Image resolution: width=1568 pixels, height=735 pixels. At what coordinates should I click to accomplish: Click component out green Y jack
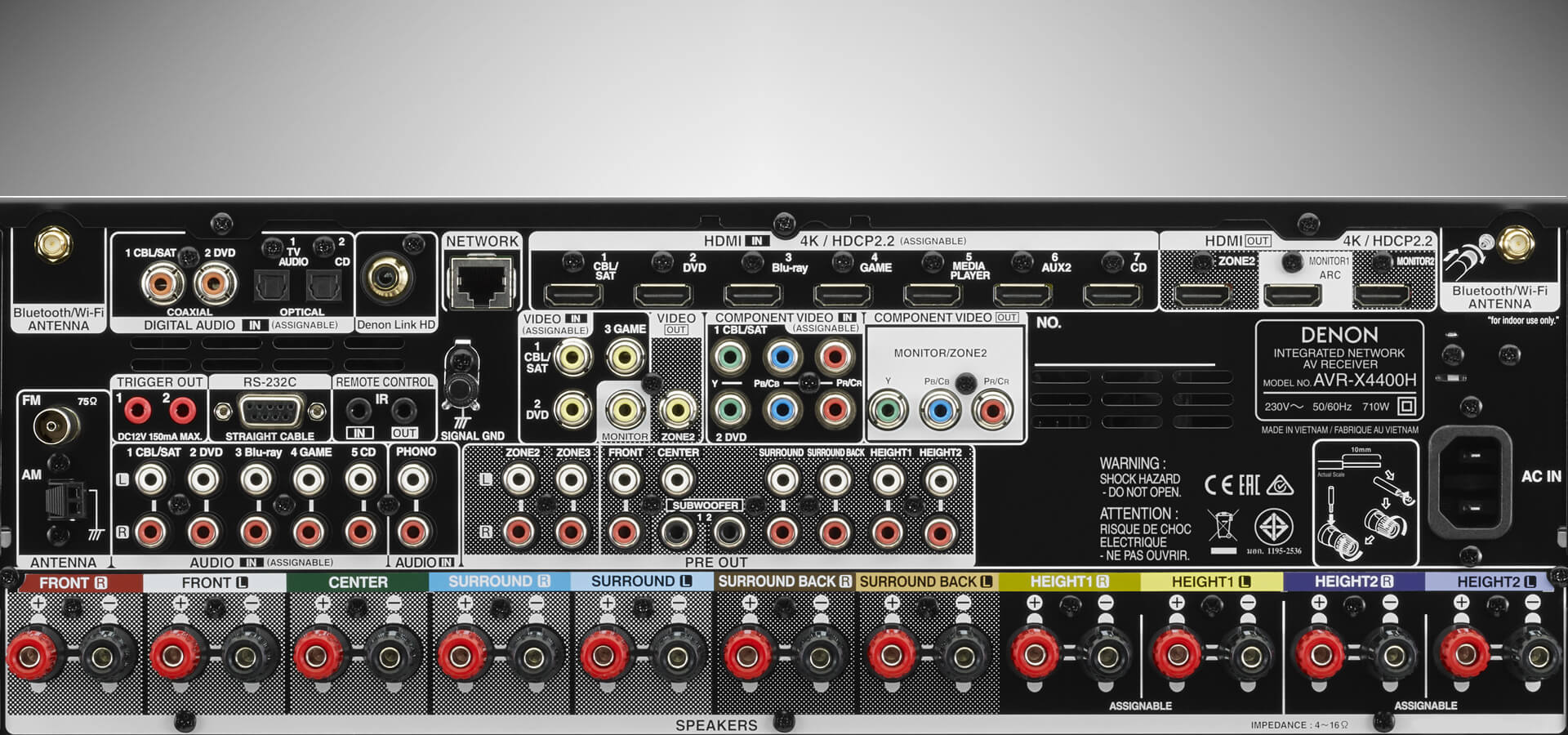(x=888, y=409)
